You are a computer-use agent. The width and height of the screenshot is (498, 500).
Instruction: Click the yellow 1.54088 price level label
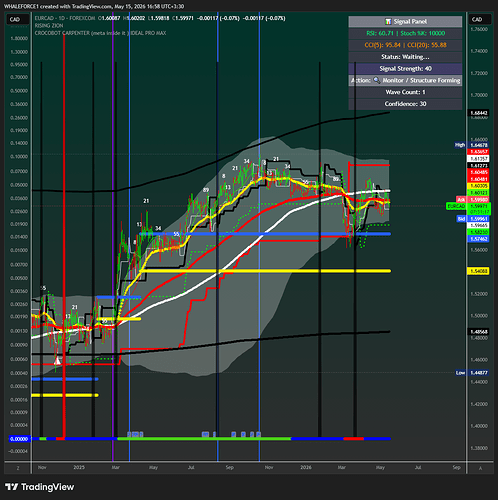[479, 271]
